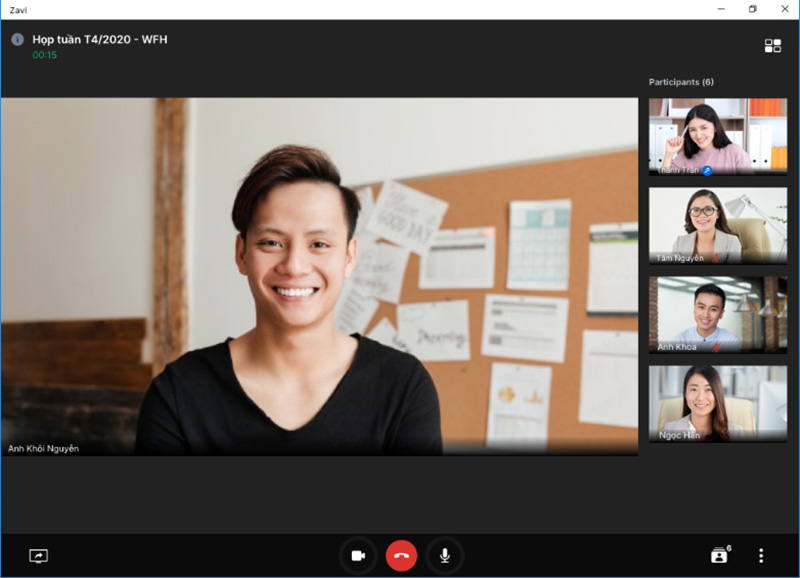The width and height of the screenshot is (800, 578).
Task: Click the blue host badge on Thành Trân
Action: pos(707,171)
